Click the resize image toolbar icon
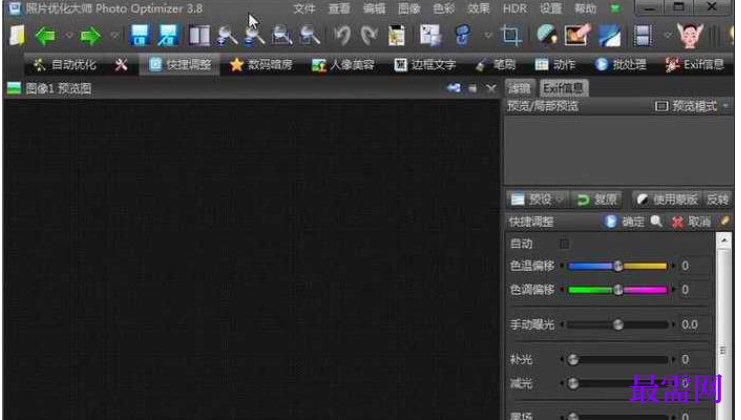Viewport: 741px width, 420px height. click(x=431, y=35)
